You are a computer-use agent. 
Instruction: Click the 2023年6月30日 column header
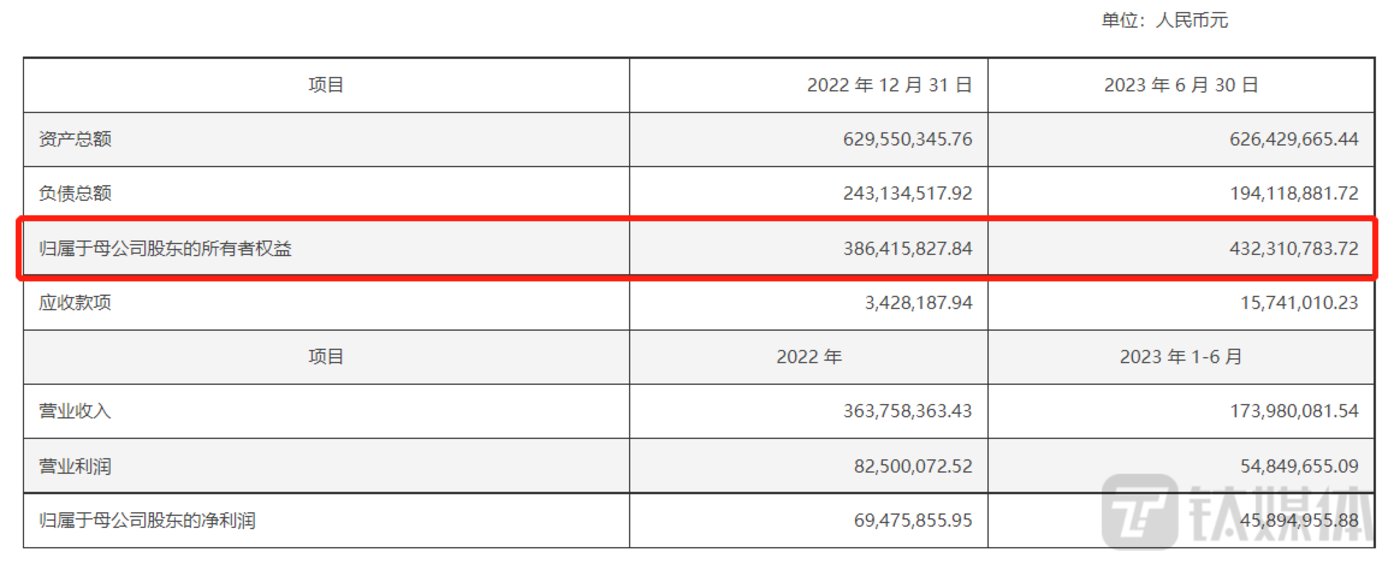[x=1181, y=85]
